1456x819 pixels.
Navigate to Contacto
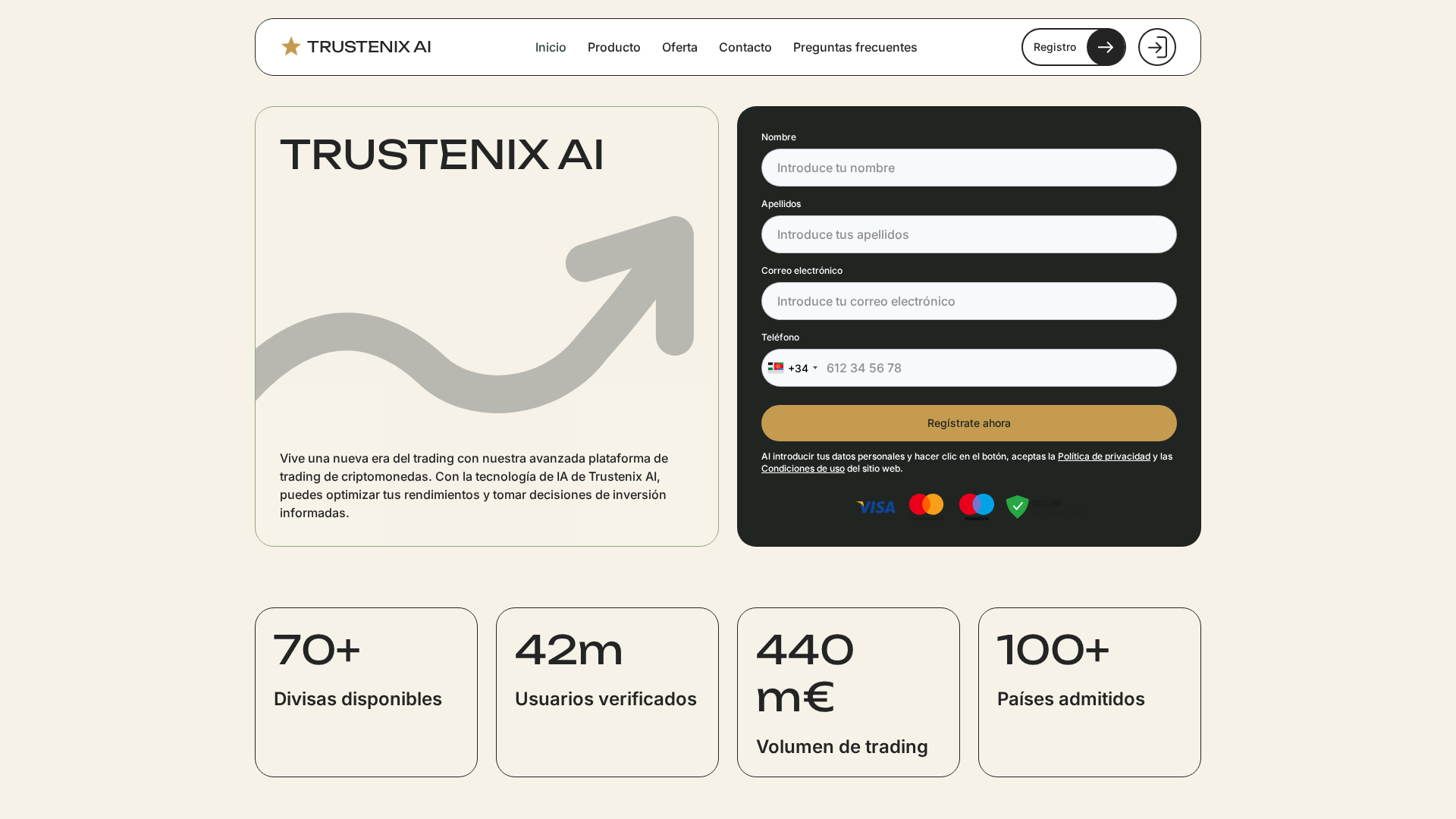click(x=745, y=47)
